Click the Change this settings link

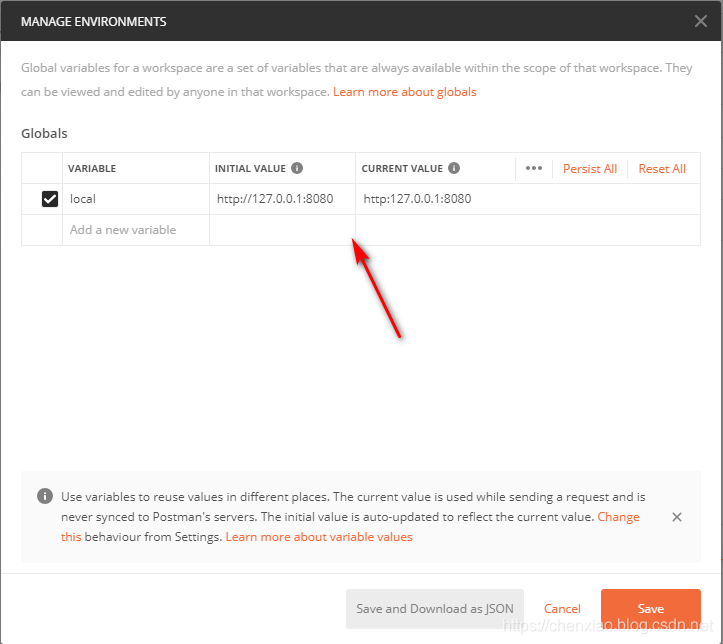[x=618, y=517]
